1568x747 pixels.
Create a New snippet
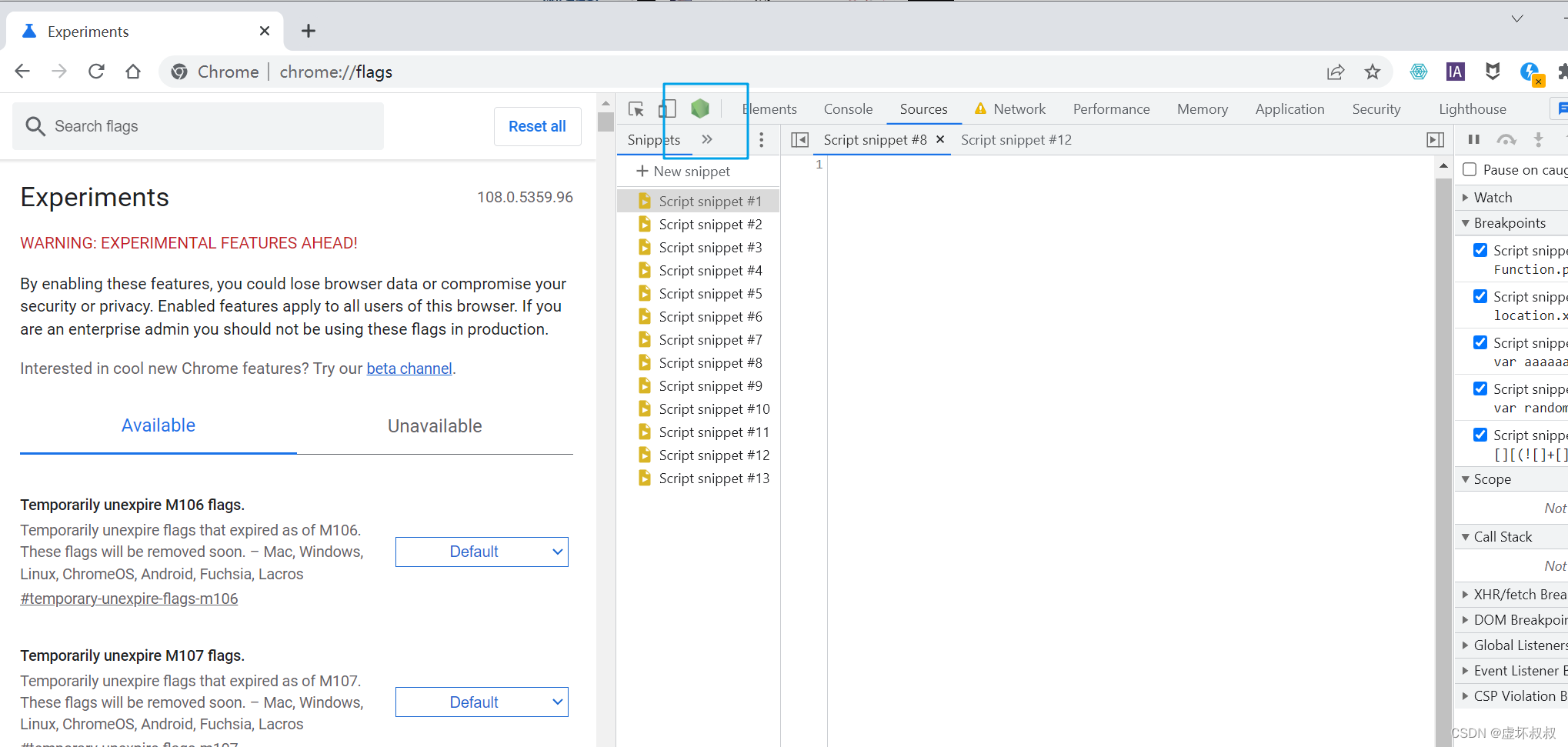tap(683, 172)
